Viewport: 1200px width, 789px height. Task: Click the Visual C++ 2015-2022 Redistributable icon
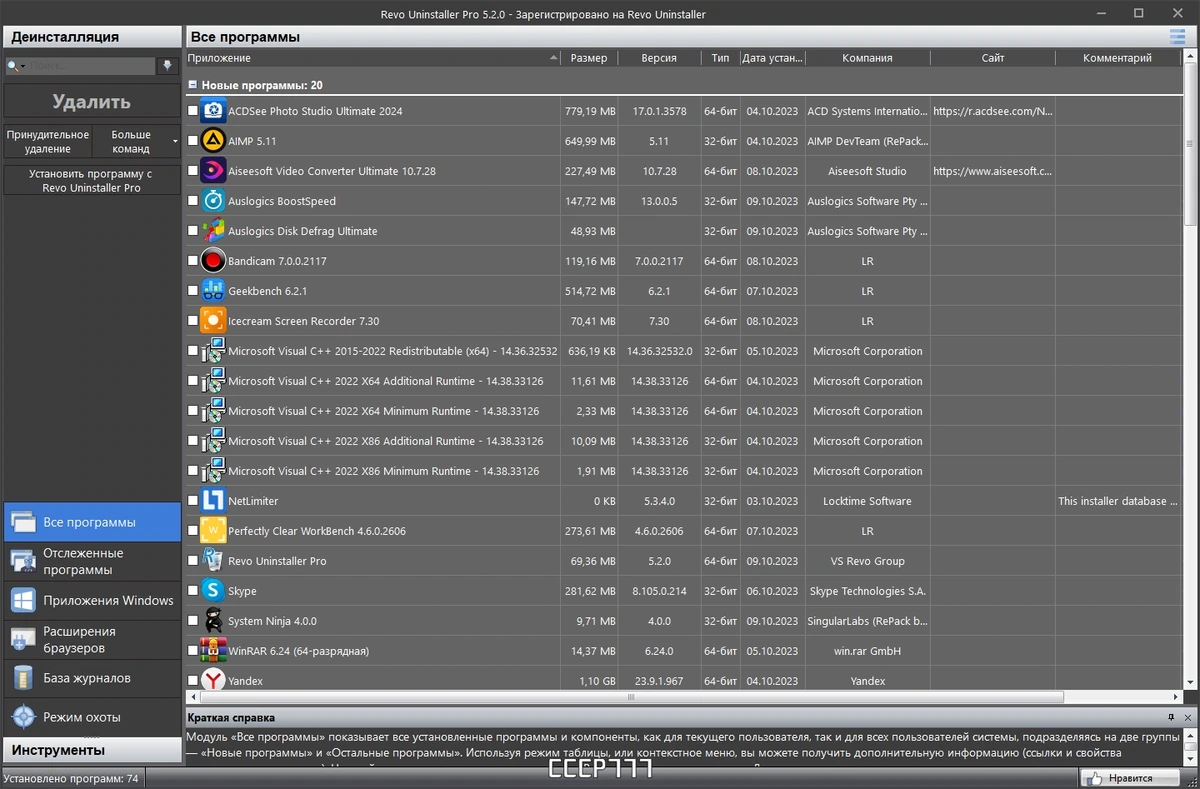point(213,351)
